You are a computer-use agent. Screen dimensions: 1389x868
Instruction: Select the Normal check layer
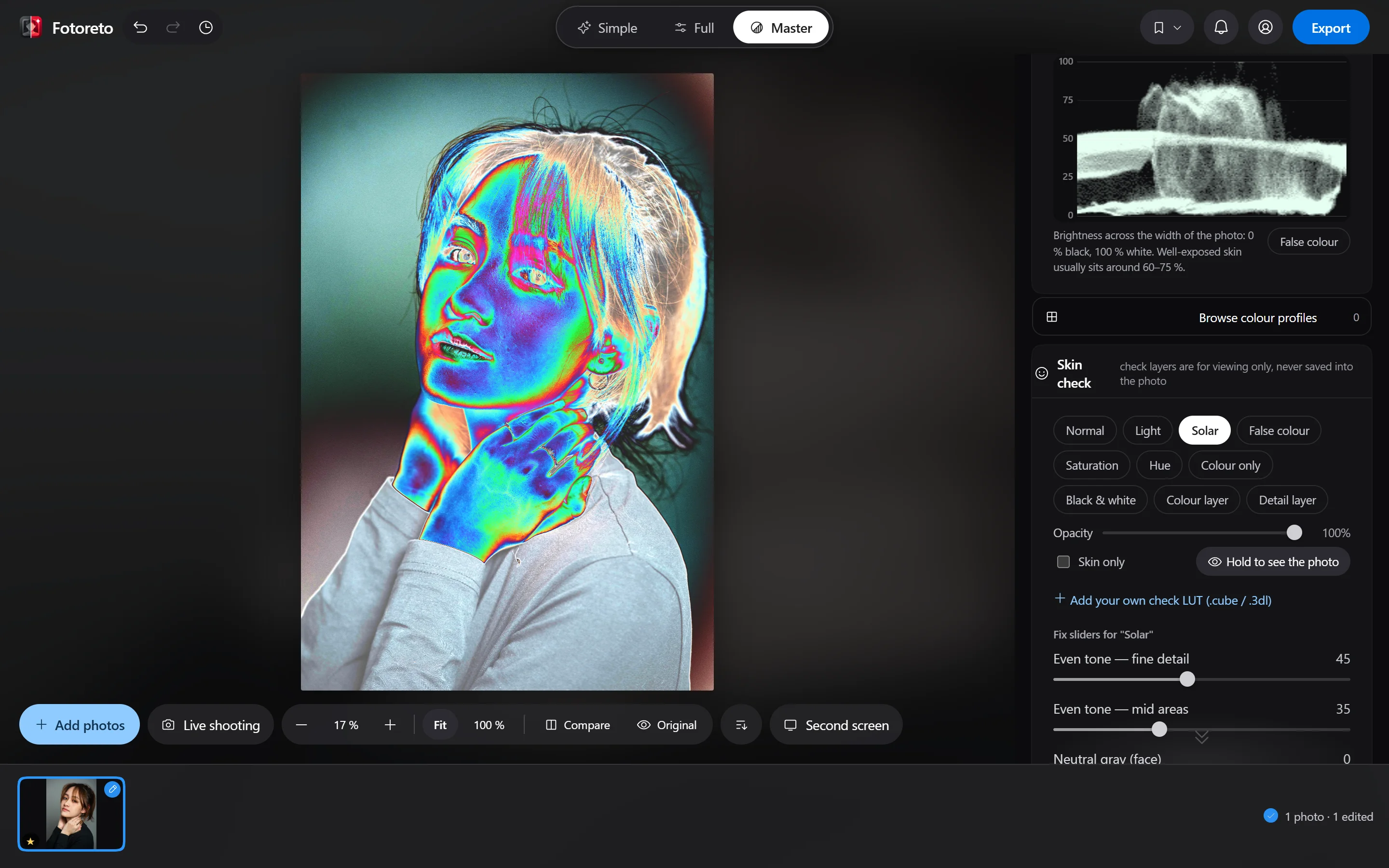point(1084,430)
